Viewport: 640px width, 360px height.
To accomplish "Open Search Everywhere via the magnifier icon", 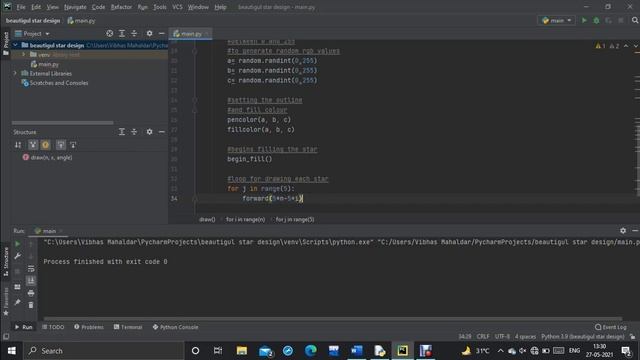I will (x=635, y=20).
